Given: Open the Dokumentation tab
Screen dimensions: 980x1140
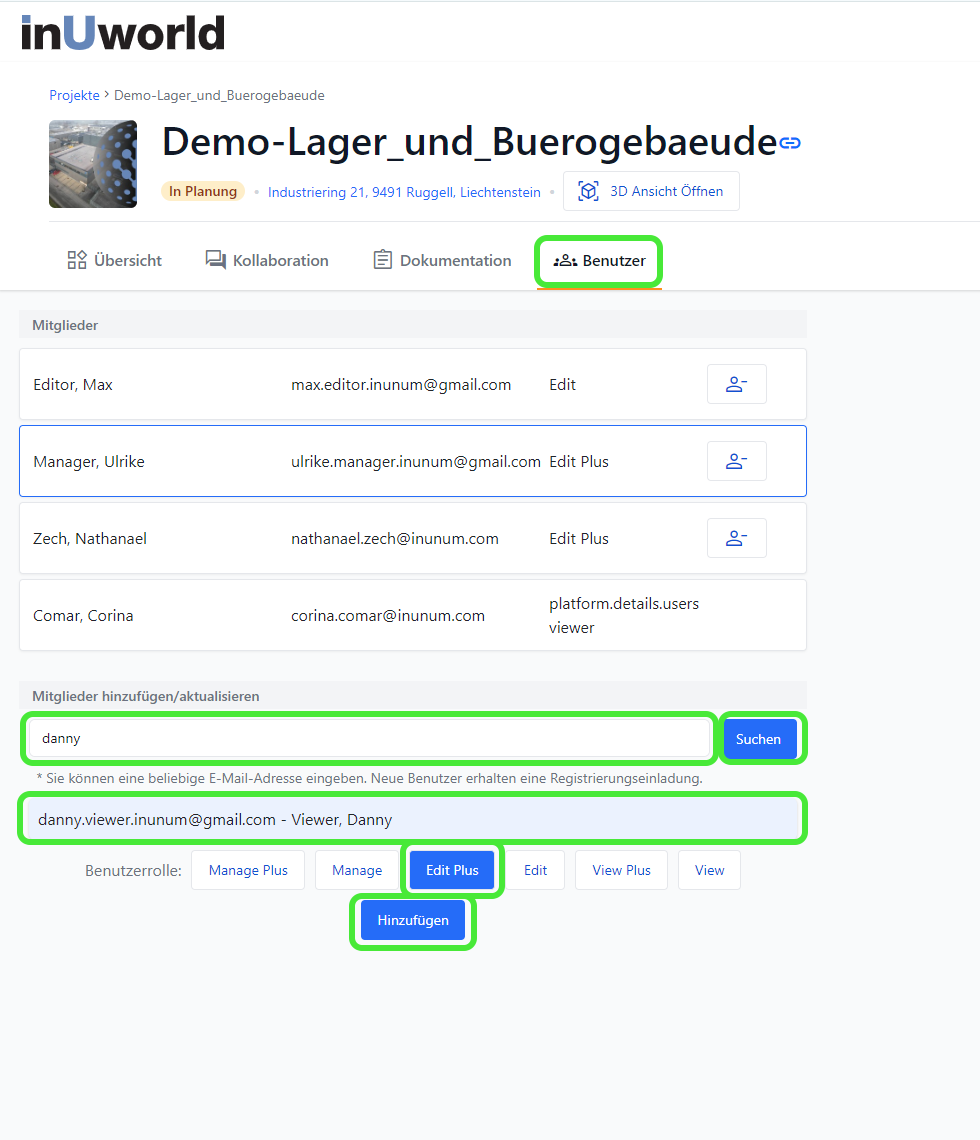Looking at the screenshot, I should tap(441, 260).
